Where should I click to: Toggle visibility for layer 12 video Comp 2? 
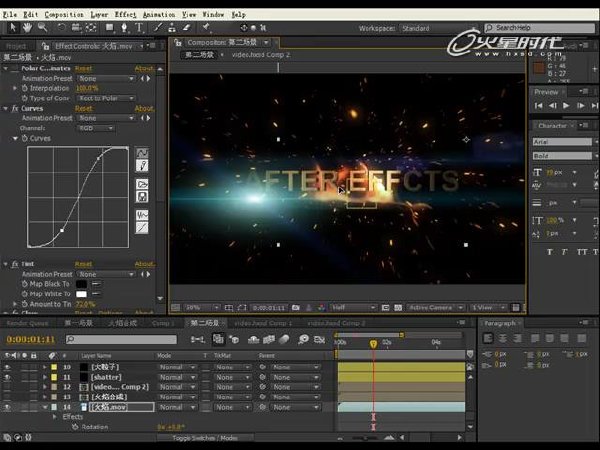coord(7,387)
